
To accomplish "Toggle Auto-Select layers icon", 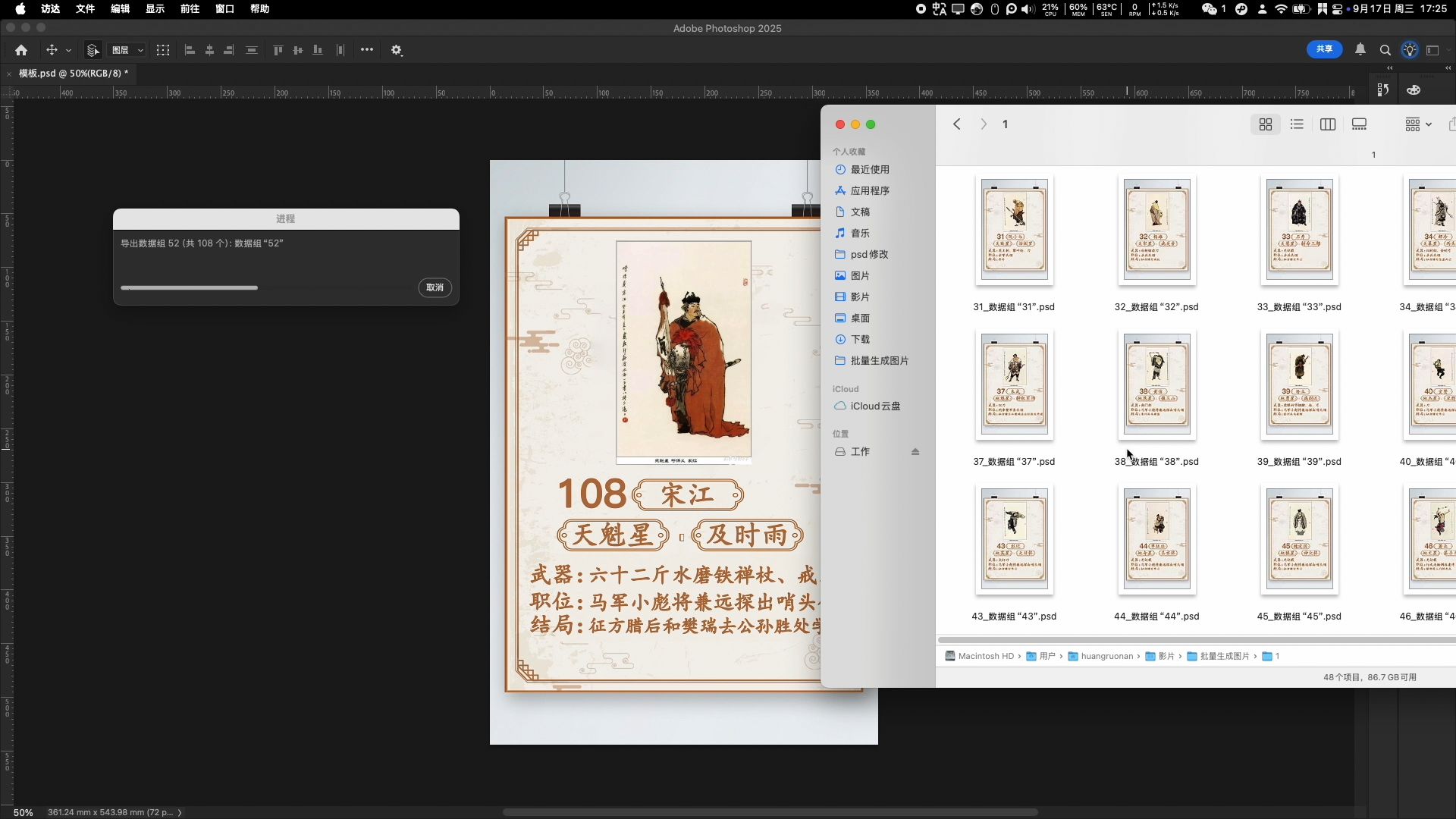I will click(93, 50).
